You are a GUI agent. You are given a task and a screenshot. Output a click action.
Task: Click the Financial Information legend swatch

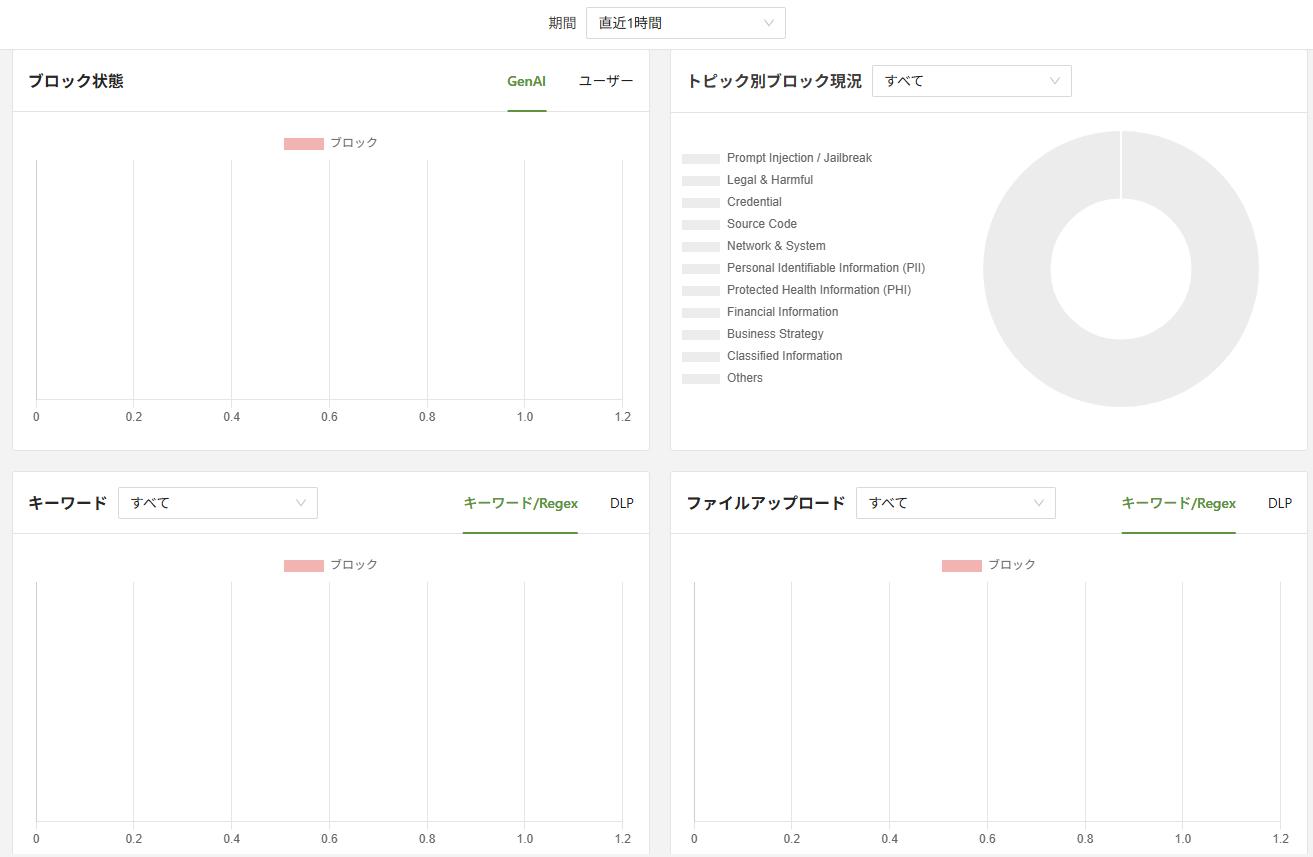coord(701,313)
